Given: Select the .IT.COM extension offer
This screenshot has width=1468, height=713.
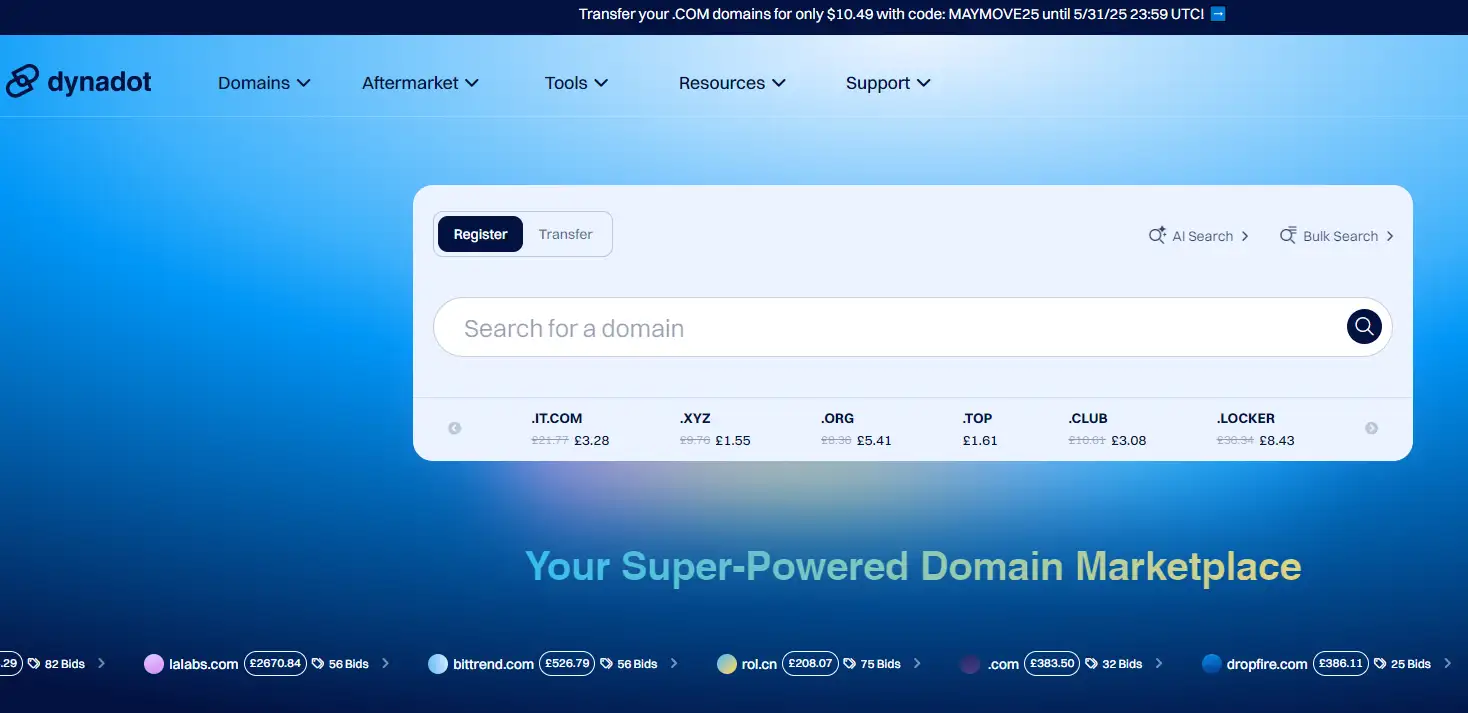Looking at the screenshot, I should pyautogui.click(x=570, y=429).
